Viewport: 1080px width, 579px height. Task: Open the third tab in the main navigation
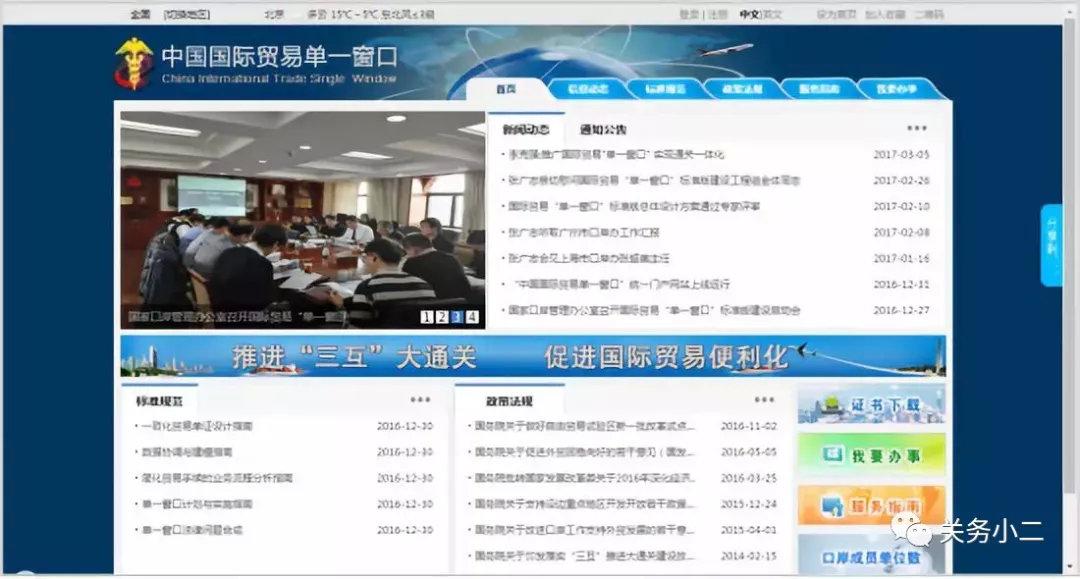point(665,89)
